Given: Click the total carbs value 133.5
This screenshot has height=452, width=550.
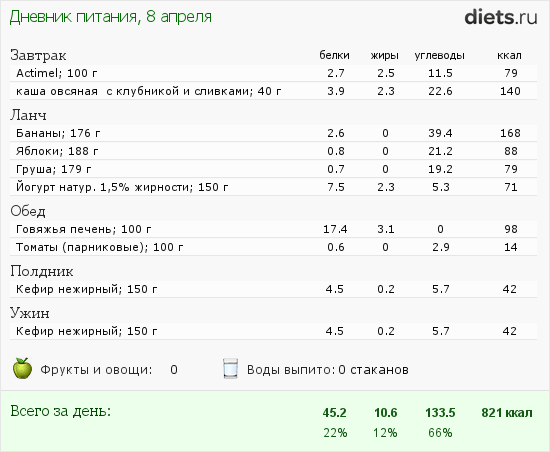Looking at the screenshot, I should pyautogui.click(x=440, y=413).
